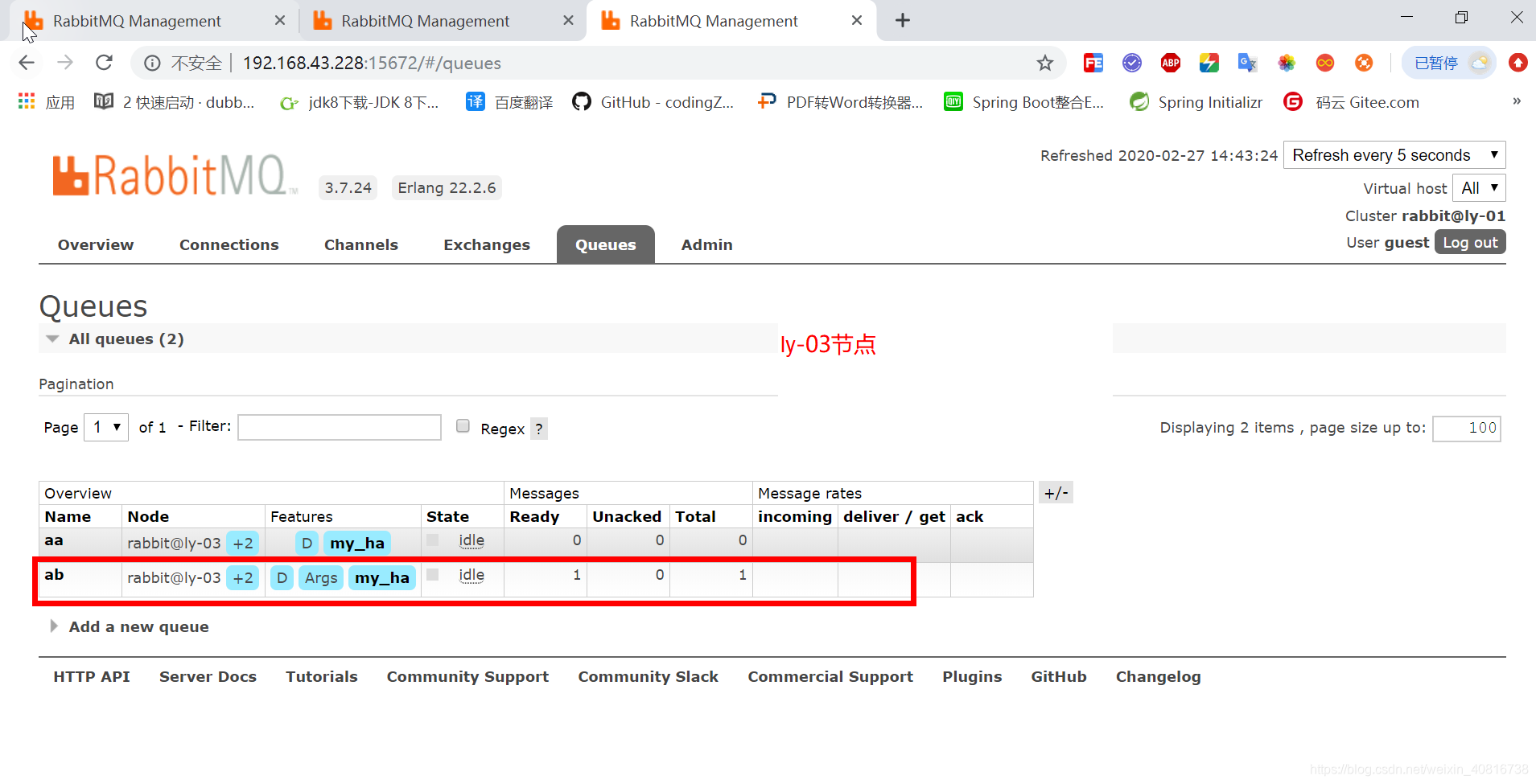Open queue aa details
1536x784 pixels.
(x=54, y=540)
